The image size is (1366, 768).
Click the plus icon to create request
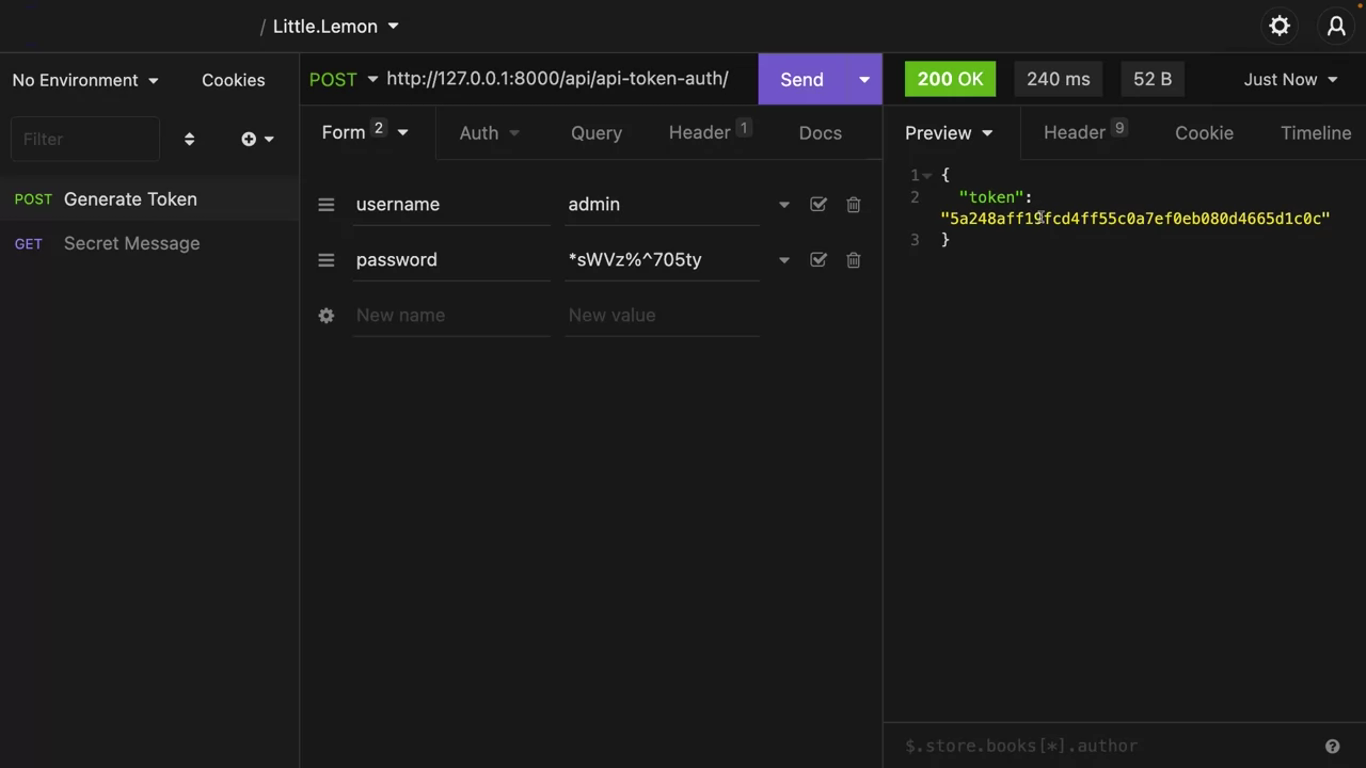(x=249, y=139)
